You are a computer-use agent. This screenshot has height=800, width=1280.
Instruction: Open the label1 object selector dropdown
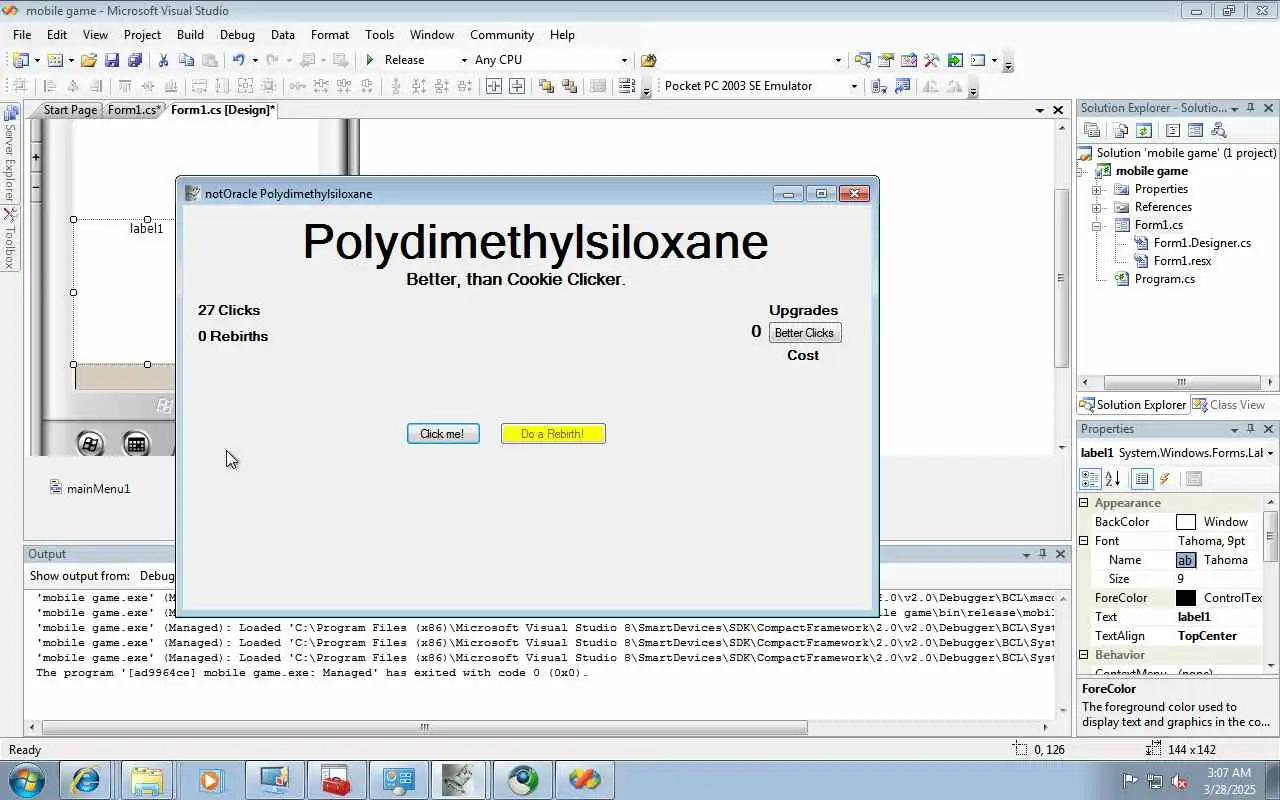click(x=1270, y=453)
